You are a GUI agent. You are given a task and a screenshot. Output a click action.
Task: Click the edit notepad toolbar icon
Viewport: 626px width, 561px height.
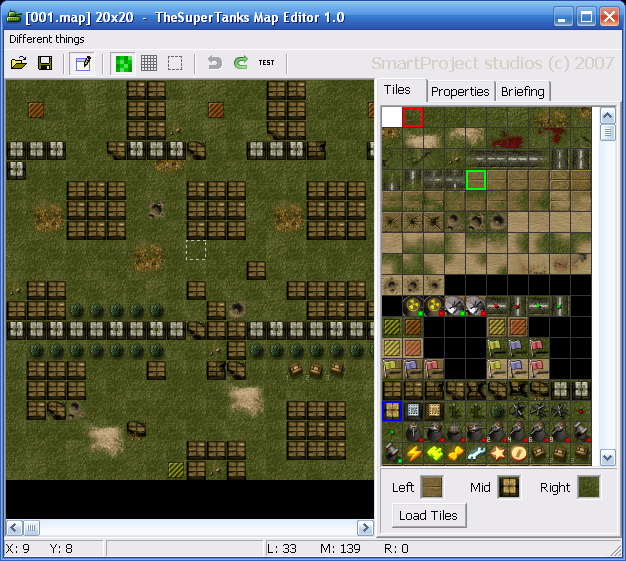(83, 63)
